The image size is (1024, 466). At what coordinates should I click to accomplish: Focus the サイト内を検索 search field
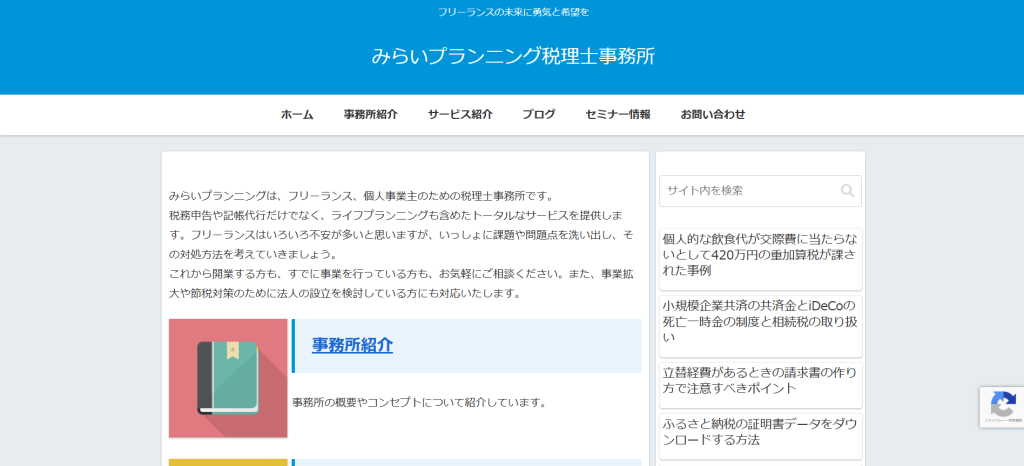click(748, 191)
